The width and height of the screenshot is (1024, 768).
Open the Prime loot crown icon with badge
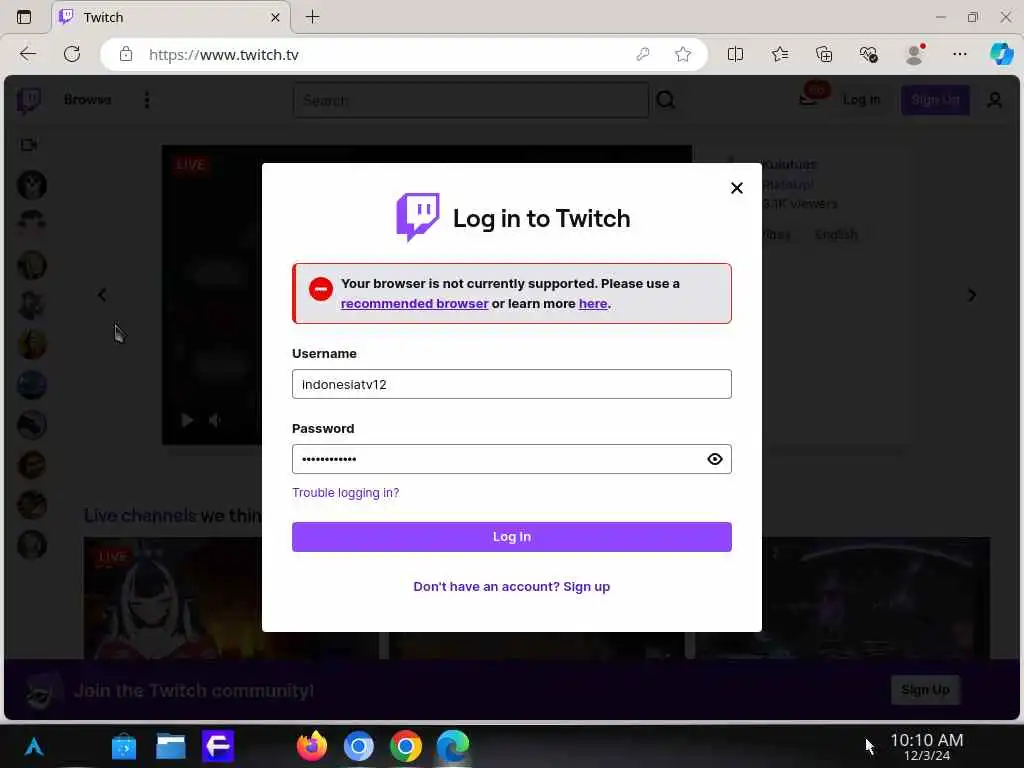pos(812,96)
